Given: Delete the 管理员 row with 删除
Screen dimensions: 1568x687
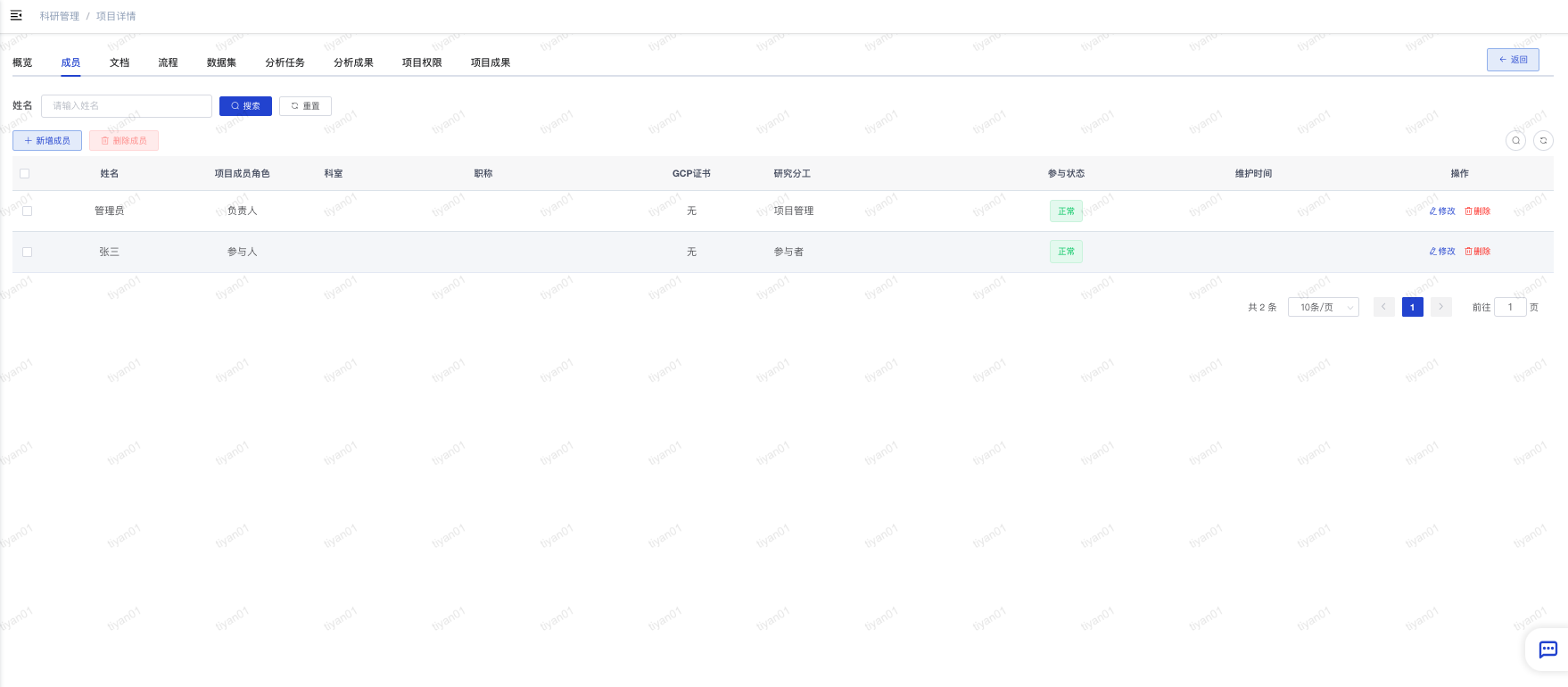Looking at the screenshot, I should pyautogui.click(x=1478, y=211).
